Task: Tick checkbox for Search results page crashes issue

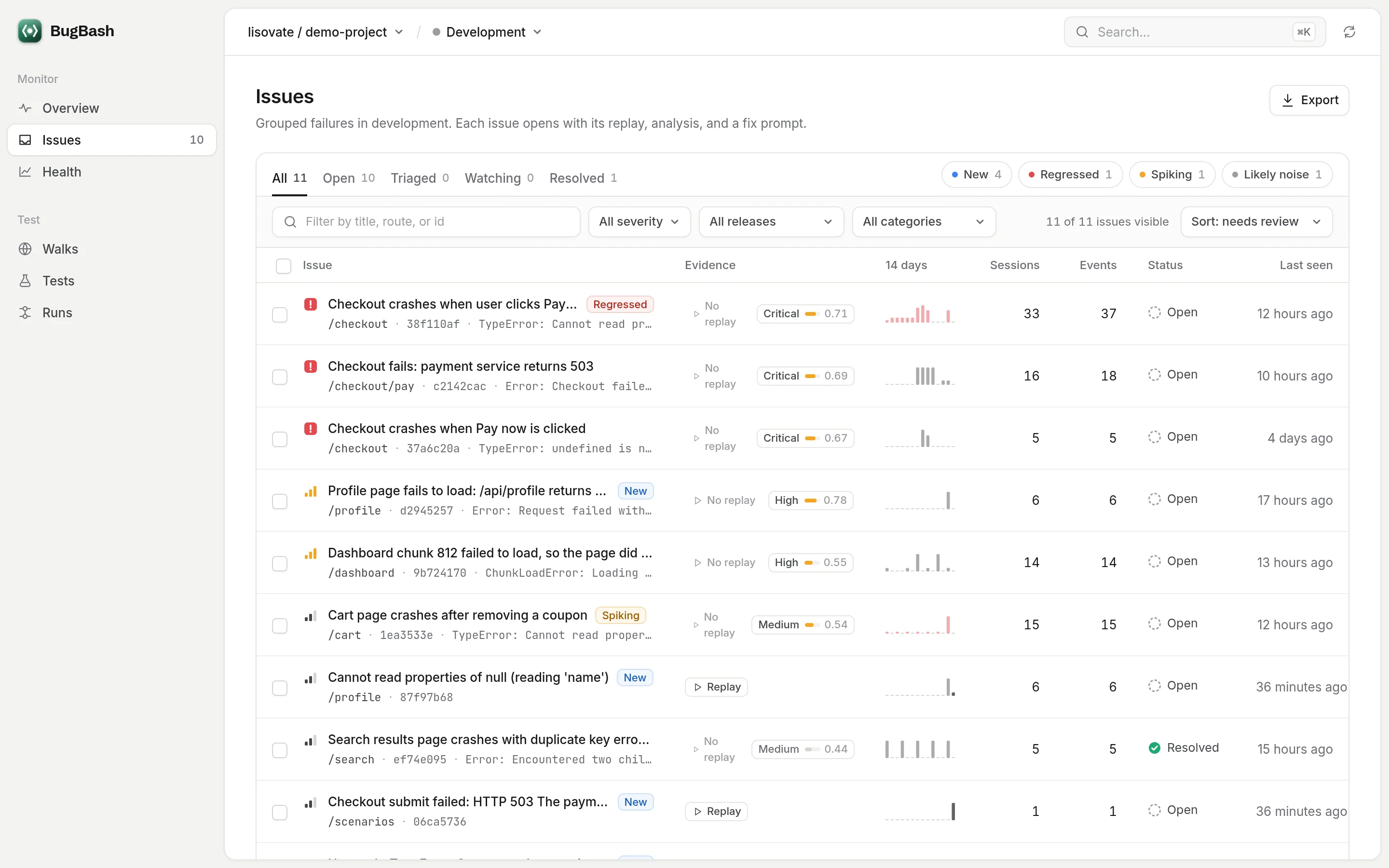Action: coord(280,750)
